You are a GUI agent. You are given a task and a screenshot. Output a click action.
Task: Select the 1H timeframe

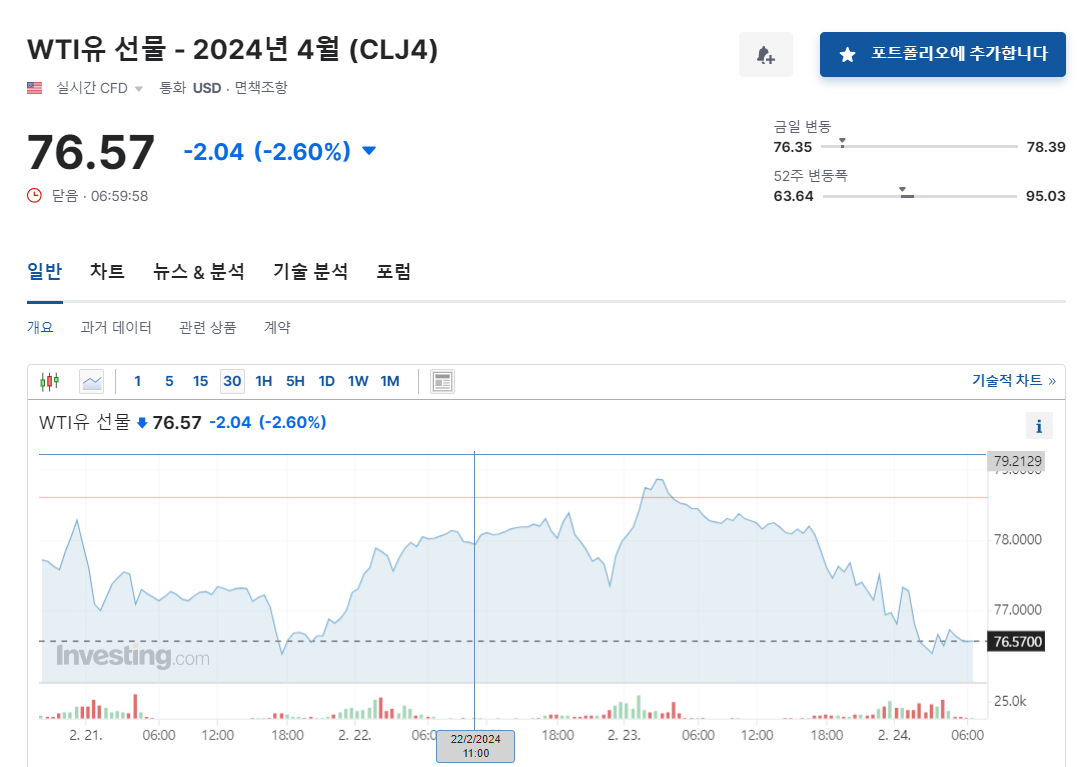tap(263, 381)
